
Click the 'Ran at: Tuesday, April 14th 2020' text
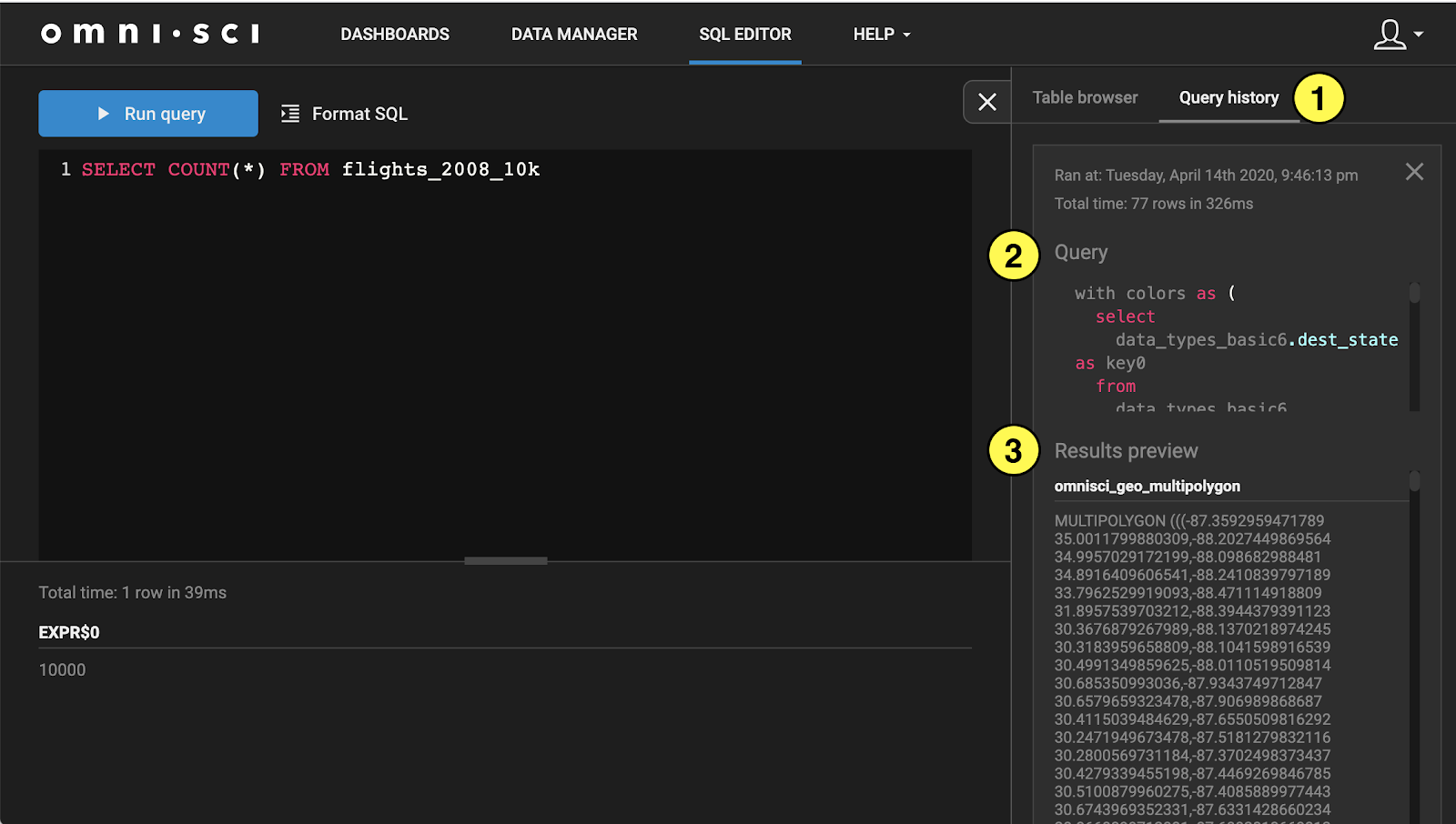coord(1206,175)
